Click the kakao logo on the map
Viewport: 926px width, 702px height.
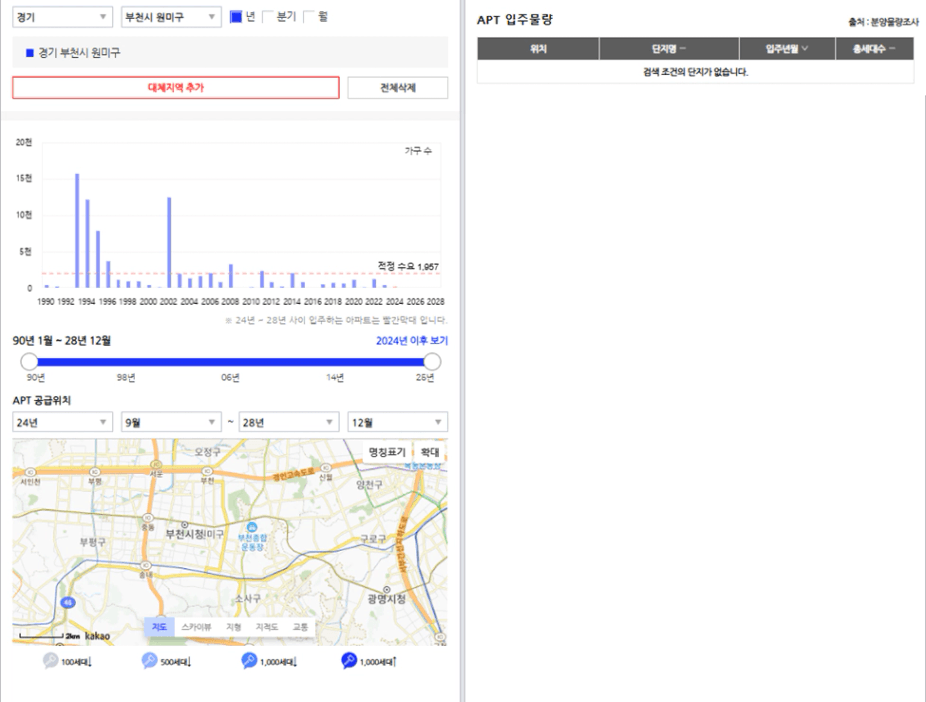click(97, 636)
